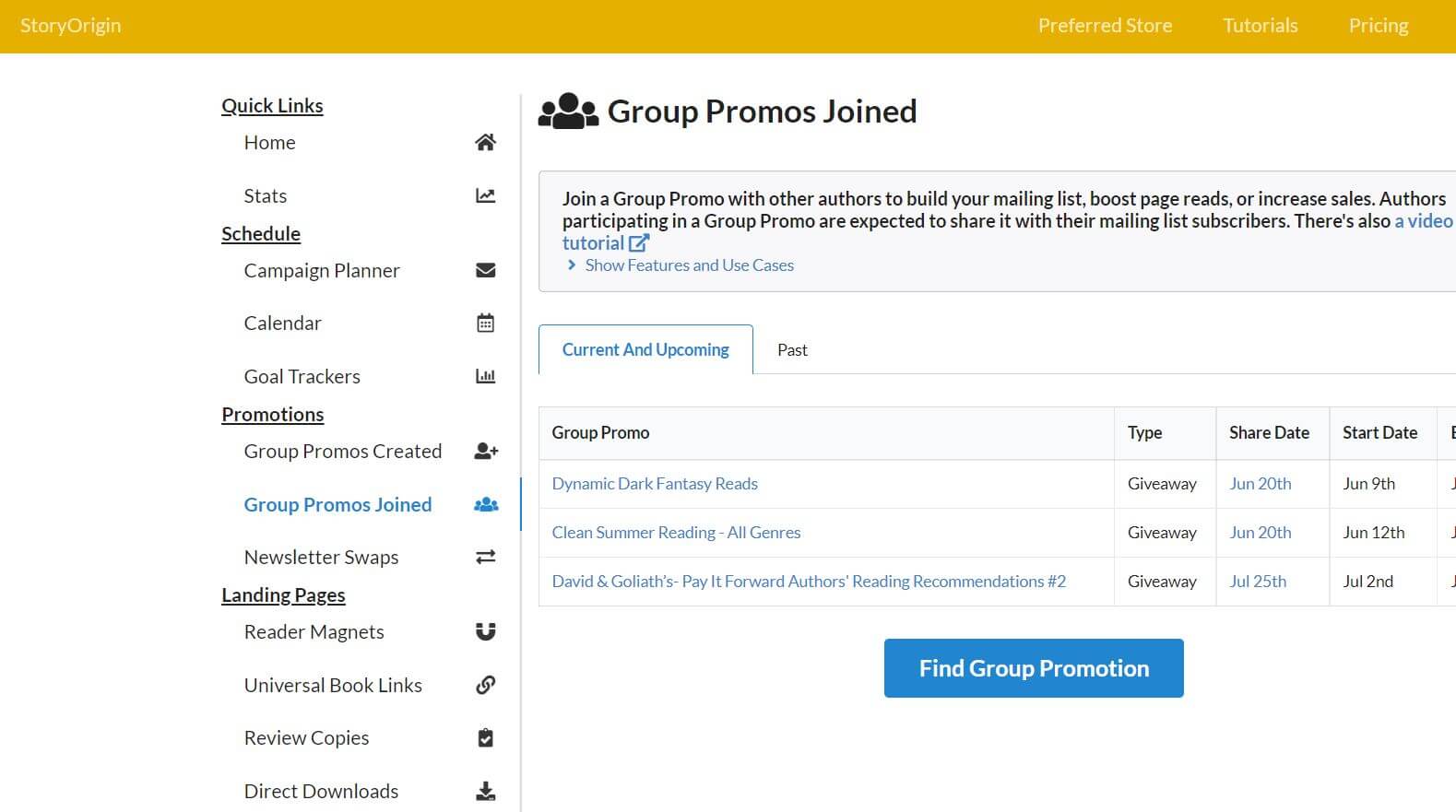Image resolution: width=1456 pixels, height=812 pixels.
Task: Click the Group Promos Joined users icon
Action: (x=486, y=504)
